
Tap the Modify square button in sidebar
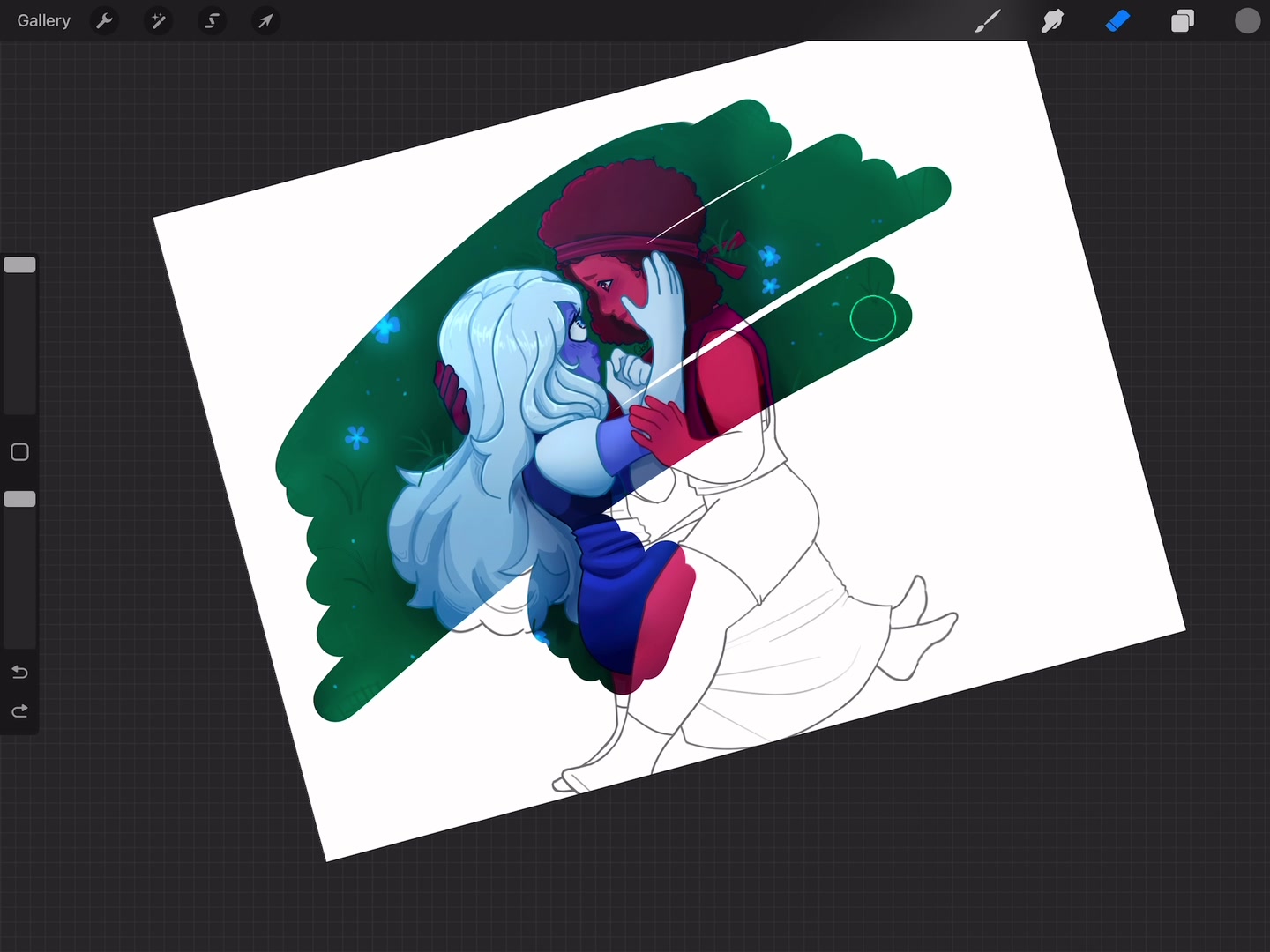19,452
